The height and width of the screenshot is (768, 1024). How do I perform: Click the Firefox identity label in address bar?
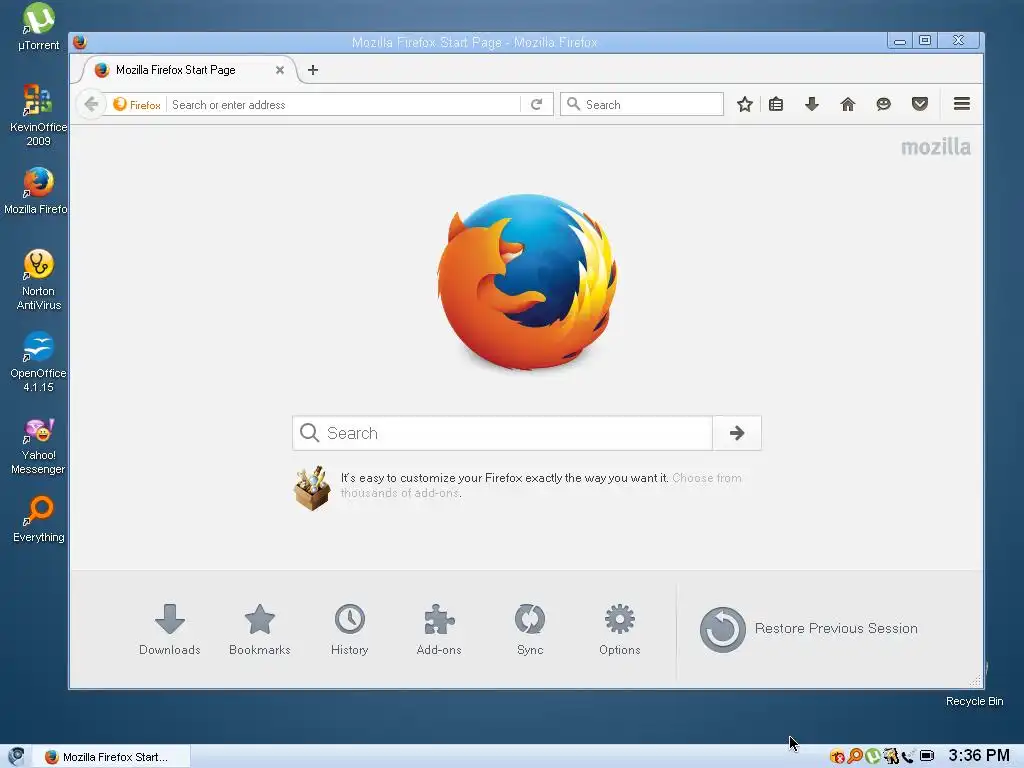coord(137,104)
